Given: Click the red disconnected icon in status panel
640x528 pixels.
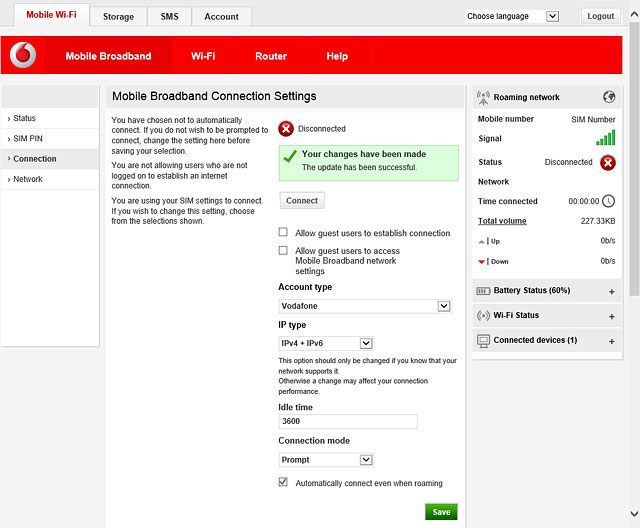Looking at the screenshot, I should coord(608,163).
